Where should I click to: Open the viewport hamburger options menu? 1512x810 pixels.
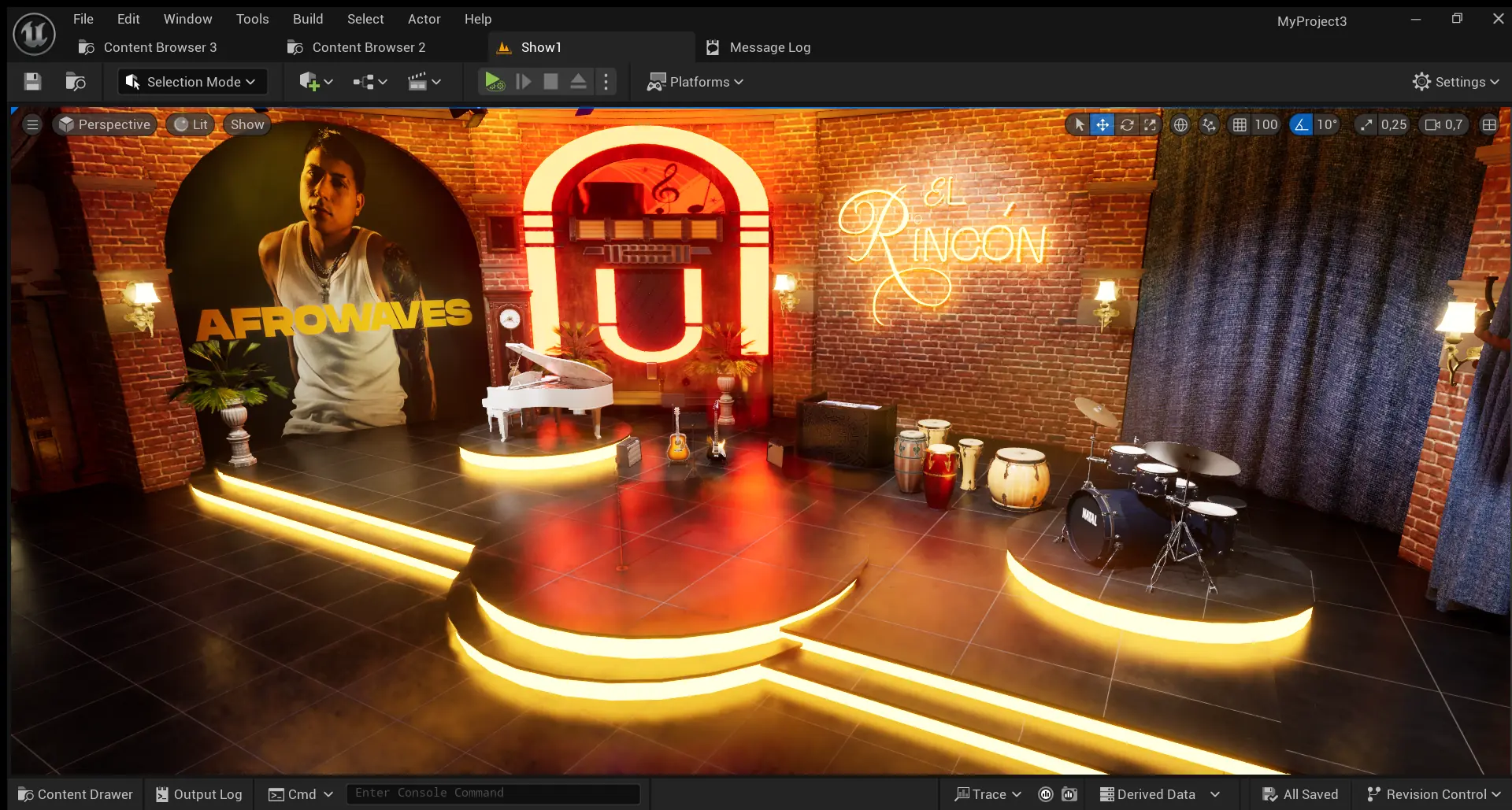click(x=32, y=124)
